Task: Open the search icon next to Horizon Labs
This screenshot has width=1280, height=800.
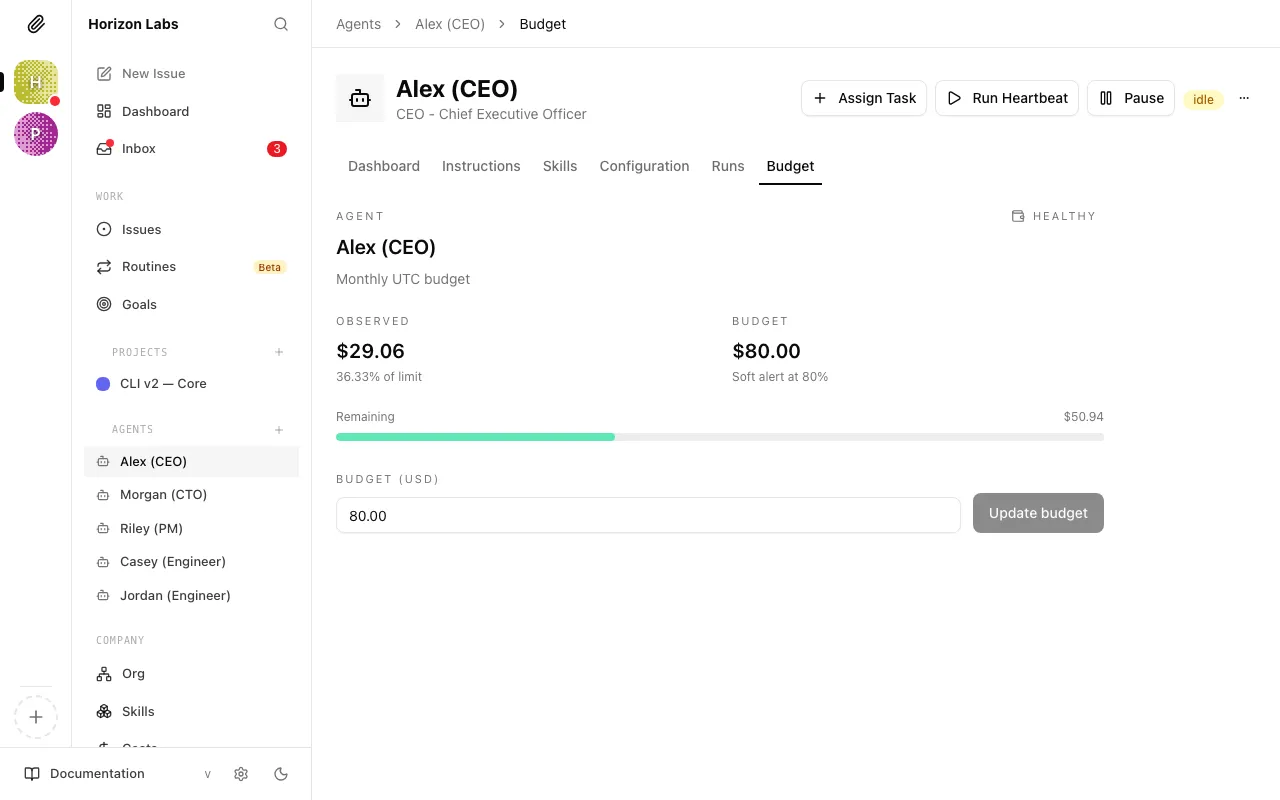Action: [x=281, y=24]
